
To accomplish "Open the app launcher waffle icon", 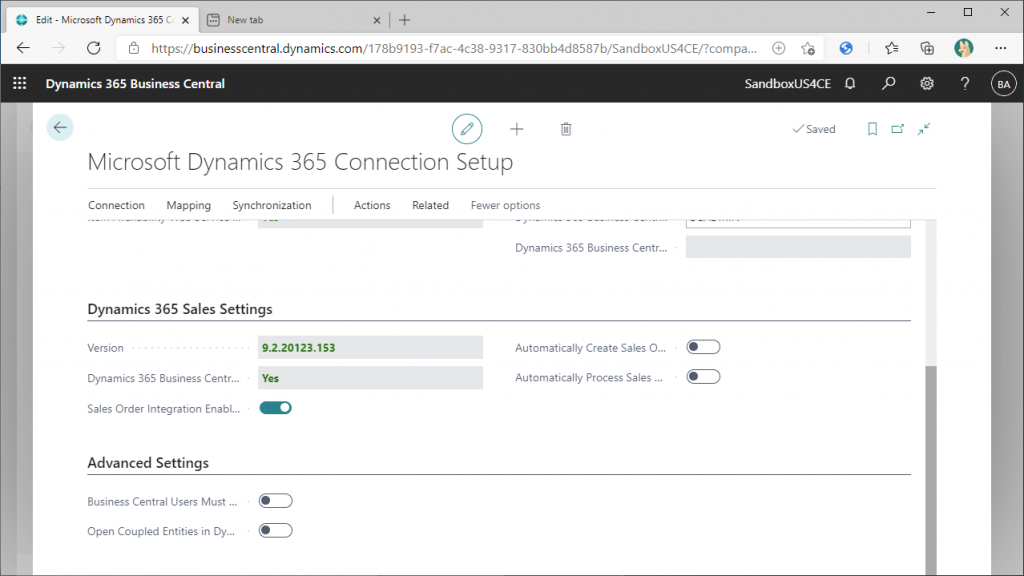I will pyautogui.click(x=20, y=84).
